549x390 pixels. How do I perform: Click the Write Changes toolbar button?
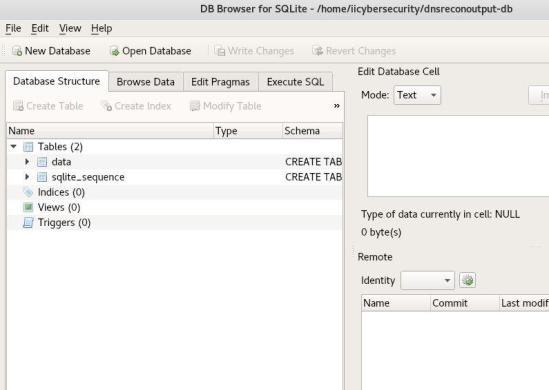tap(254, 51)
